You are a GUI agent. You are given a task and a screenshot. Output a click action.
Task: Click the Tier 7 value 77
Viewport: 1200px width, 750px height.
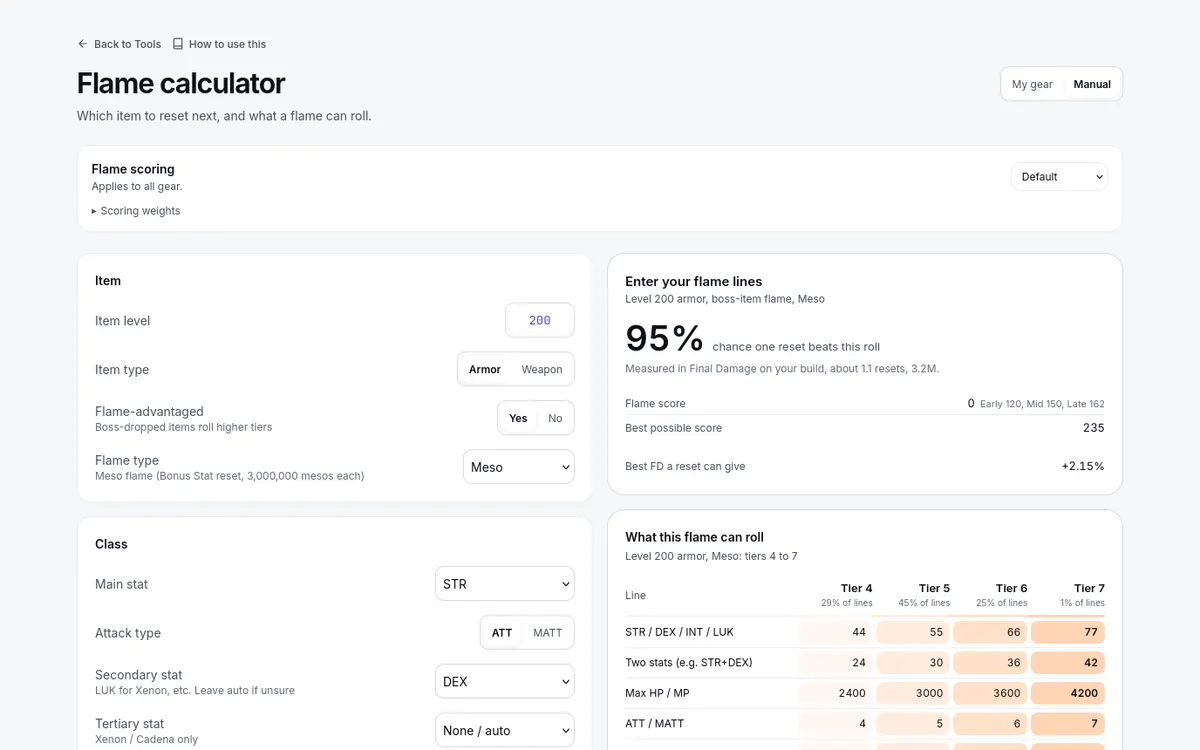pyautogui.click(x=1068, y=632)
